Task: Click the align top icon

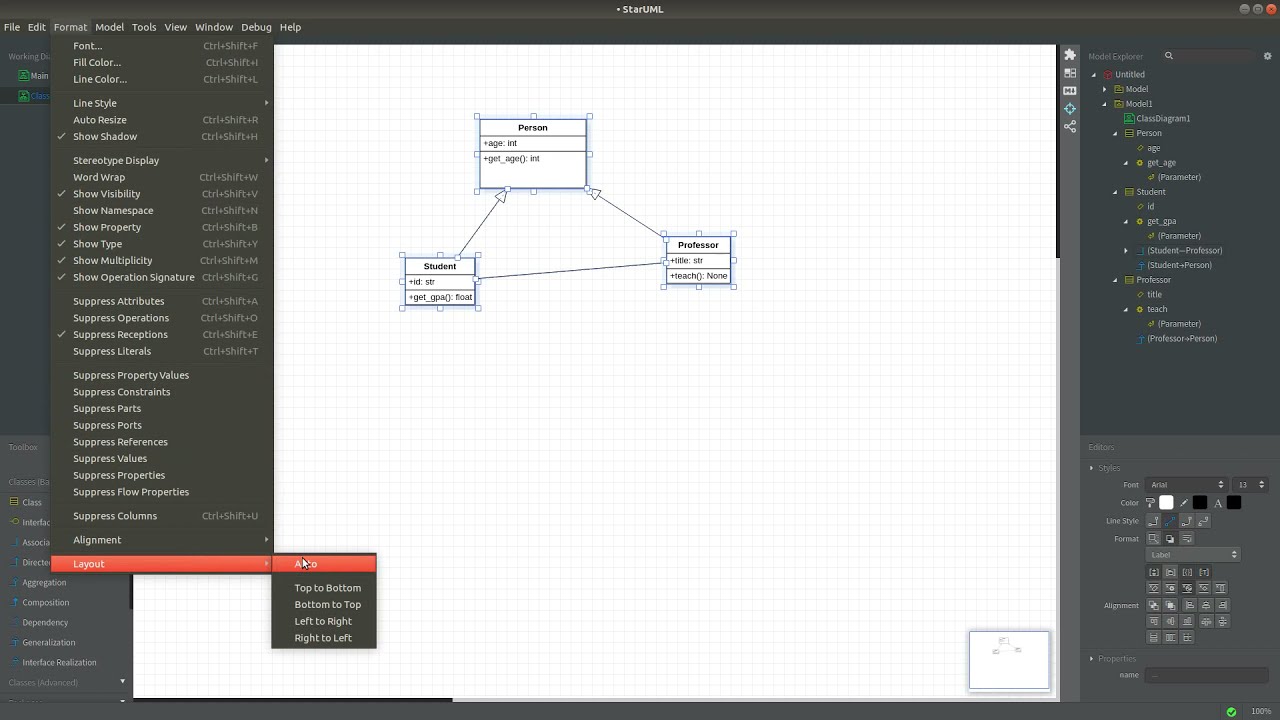Action: click(x=1153, y=621)
